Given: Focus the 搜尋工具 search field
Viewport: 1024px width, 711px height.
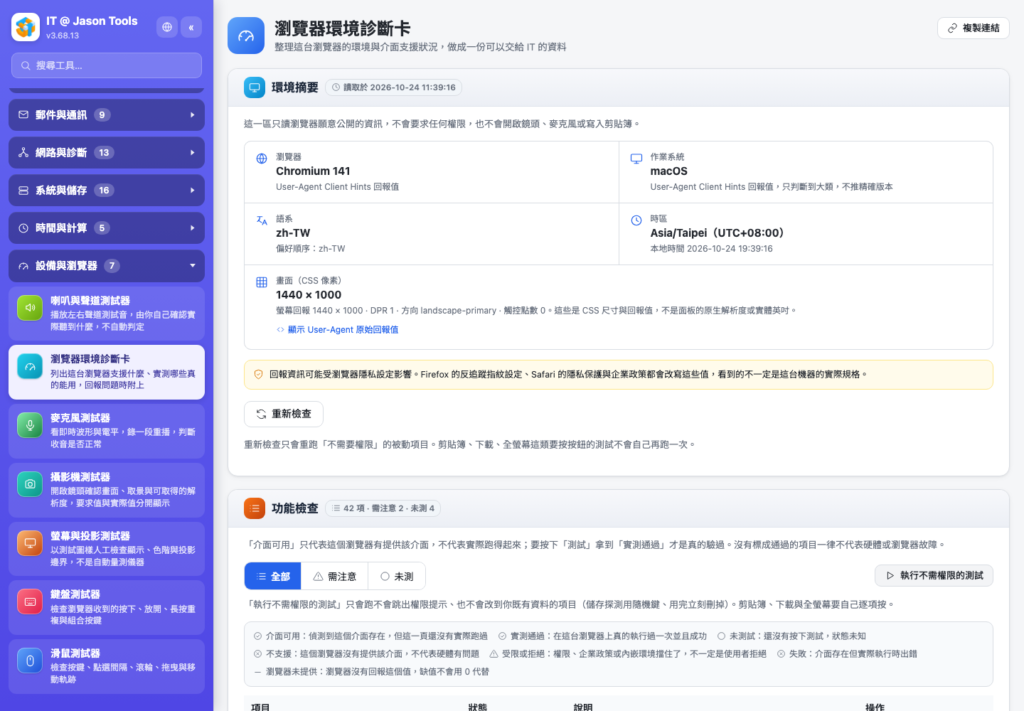Looking at the screenshot, I should pyautogui.click(x=106, y=65).
